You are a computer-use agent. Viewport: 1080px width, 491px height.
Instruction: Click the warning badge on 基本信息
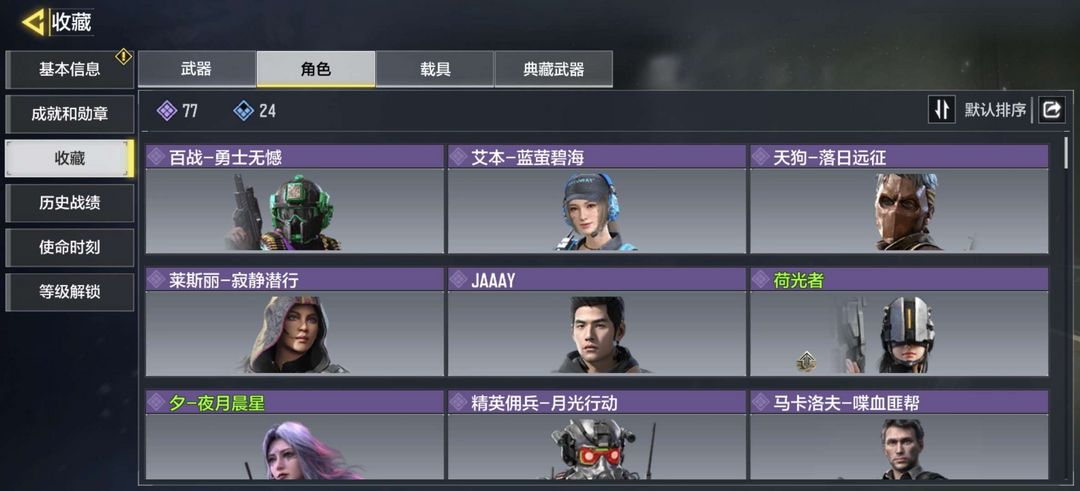[x=123, y=56]
